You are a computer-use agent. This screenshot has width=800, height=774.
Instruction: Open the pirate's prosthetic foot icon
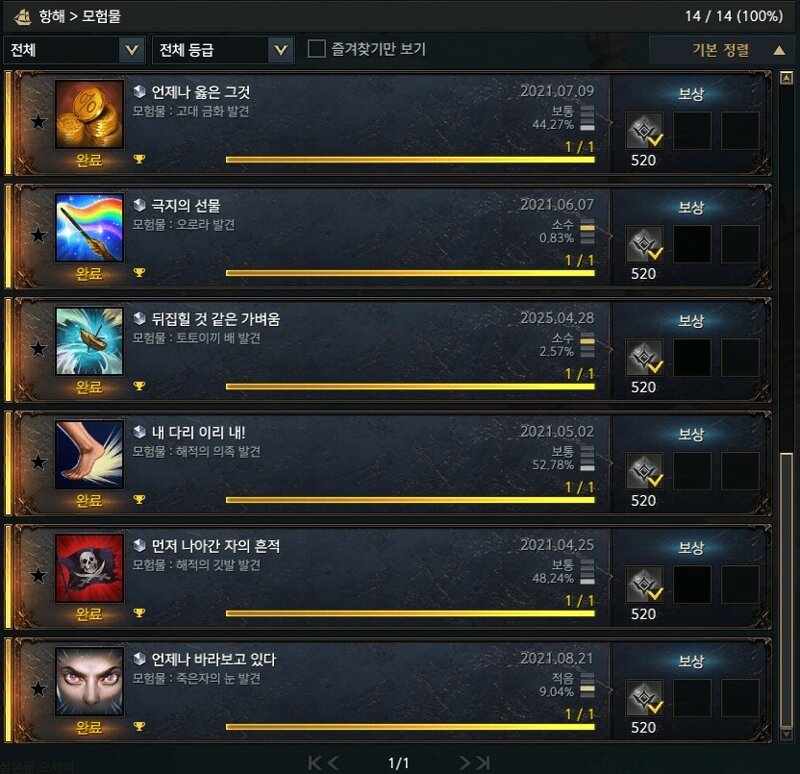point(89,455)
